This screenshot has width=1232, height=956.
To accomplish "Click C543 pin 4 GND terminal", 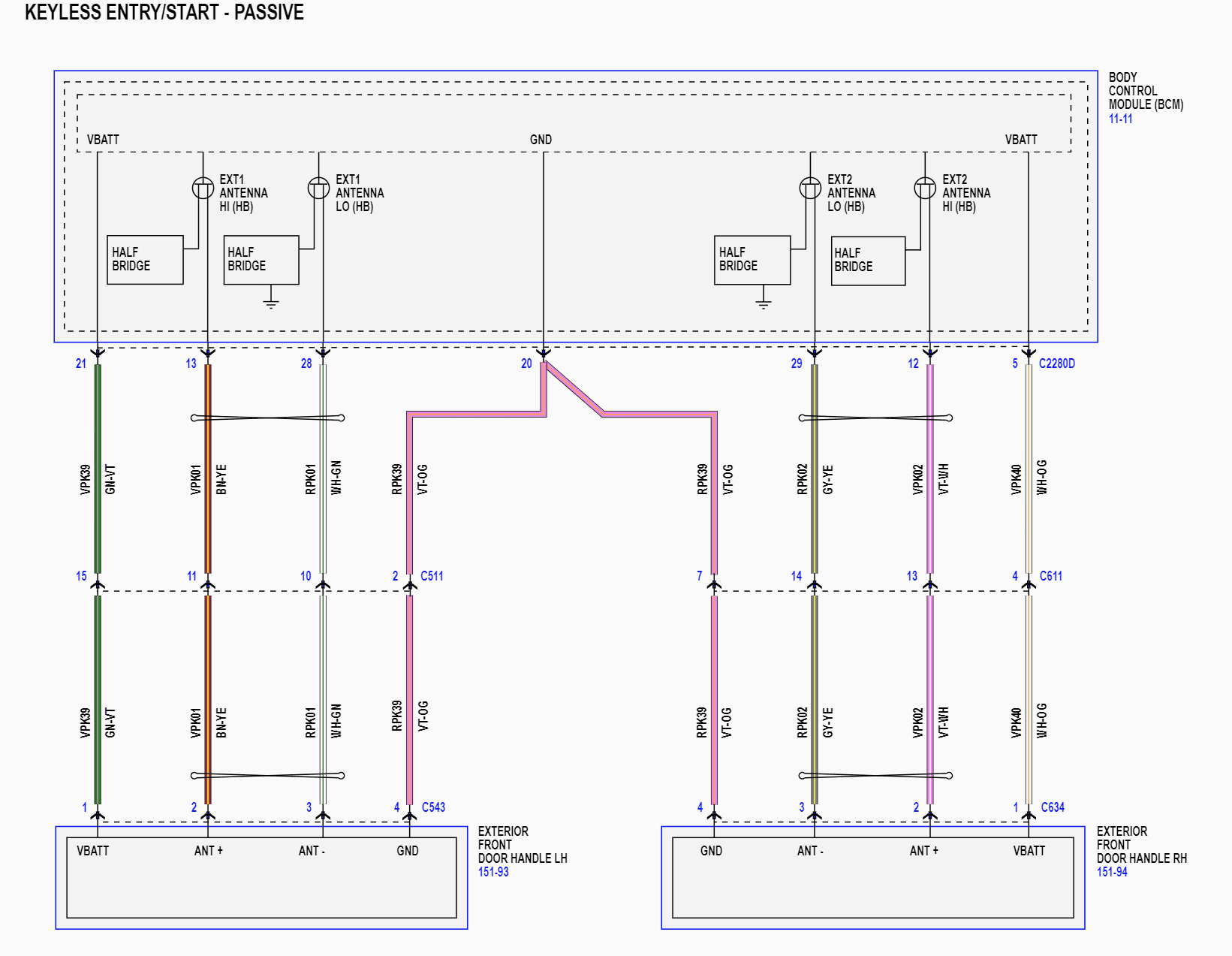I will point(409,815).
